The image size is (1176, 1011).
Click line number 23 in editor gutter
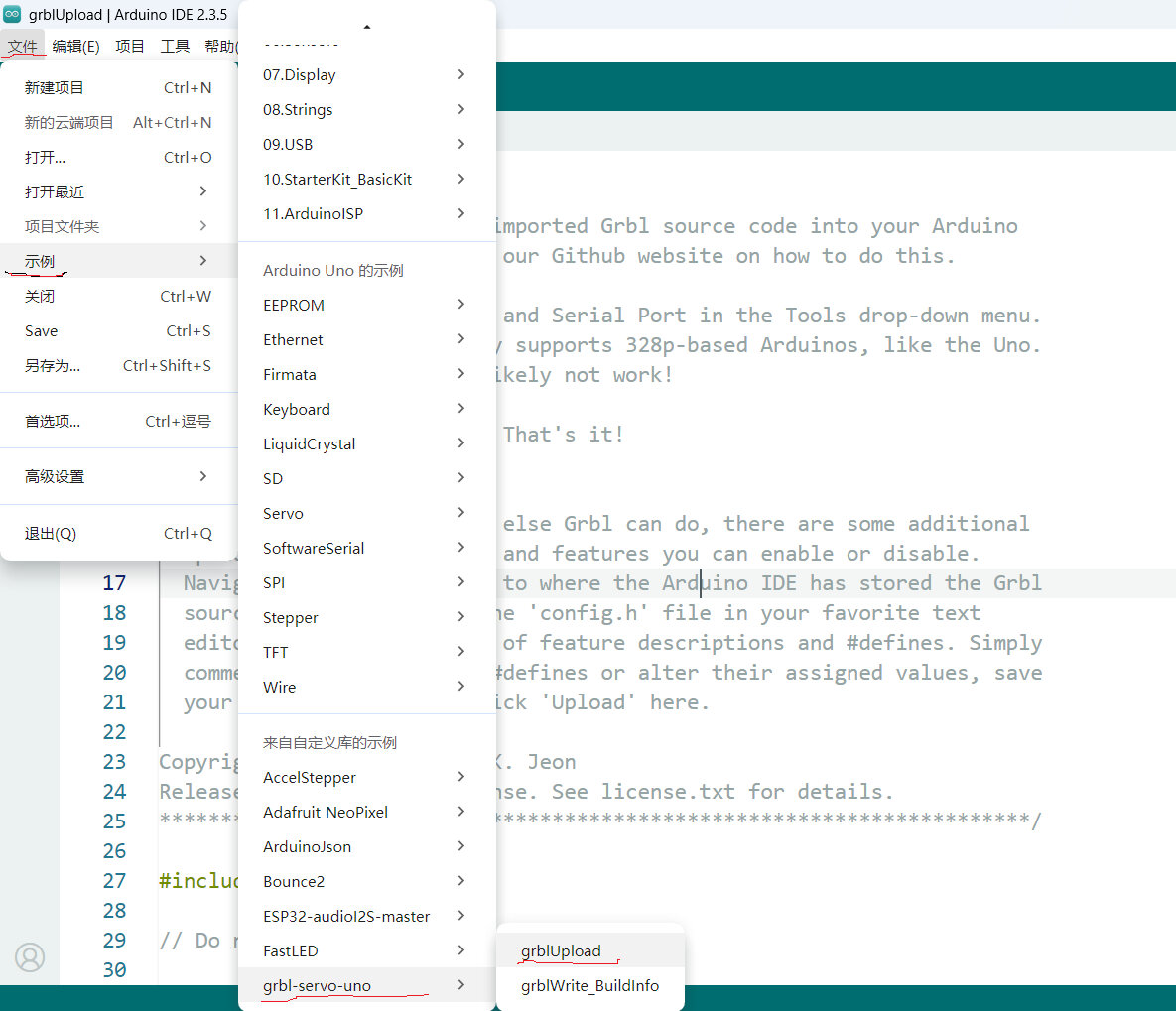(114, 762)
